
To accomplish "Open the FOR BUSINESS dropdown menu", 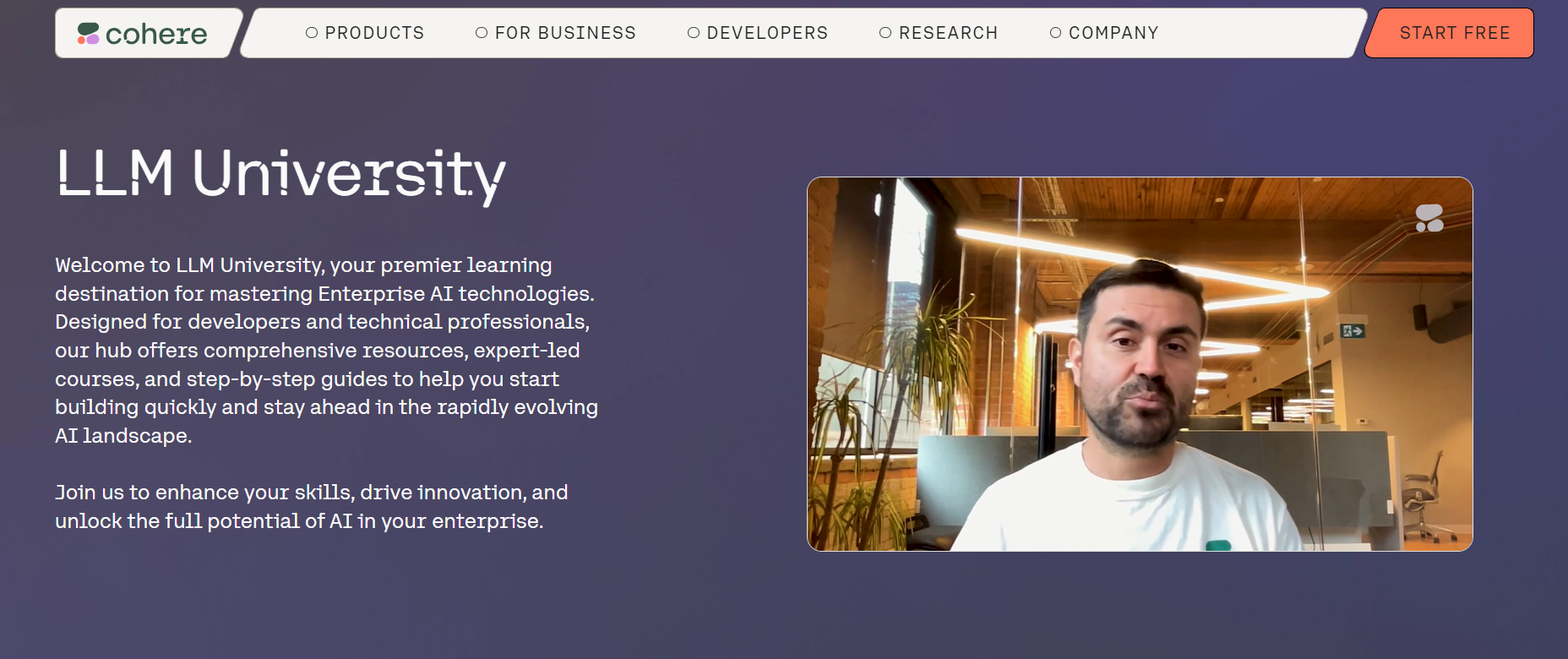I will pos(565,33).
